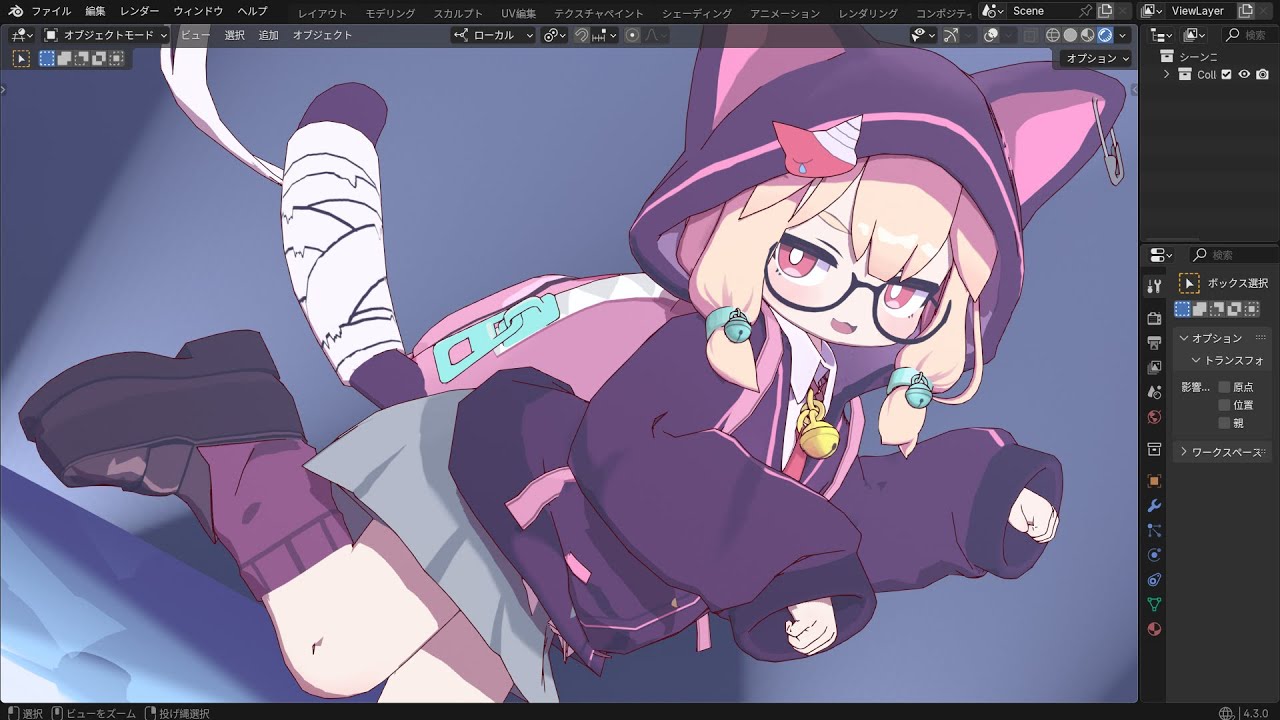Choose the set-new-selection mode icon in the viewport
The height and width of the screenshot is (720, 1280).
coord(47,58)
